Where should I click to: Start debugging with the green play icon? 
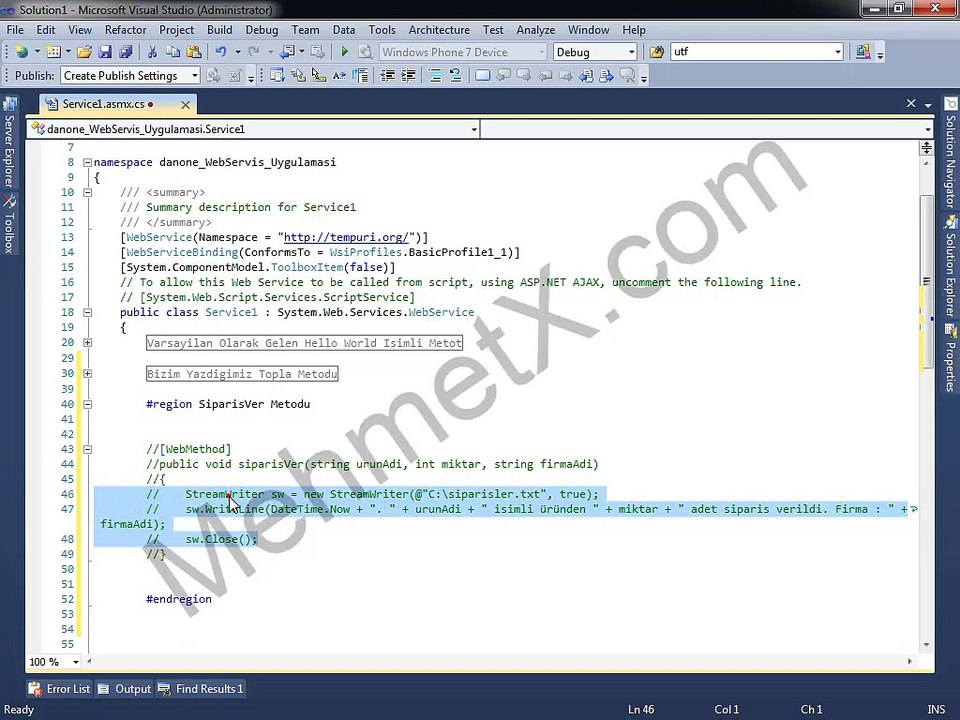coord(344,52)
